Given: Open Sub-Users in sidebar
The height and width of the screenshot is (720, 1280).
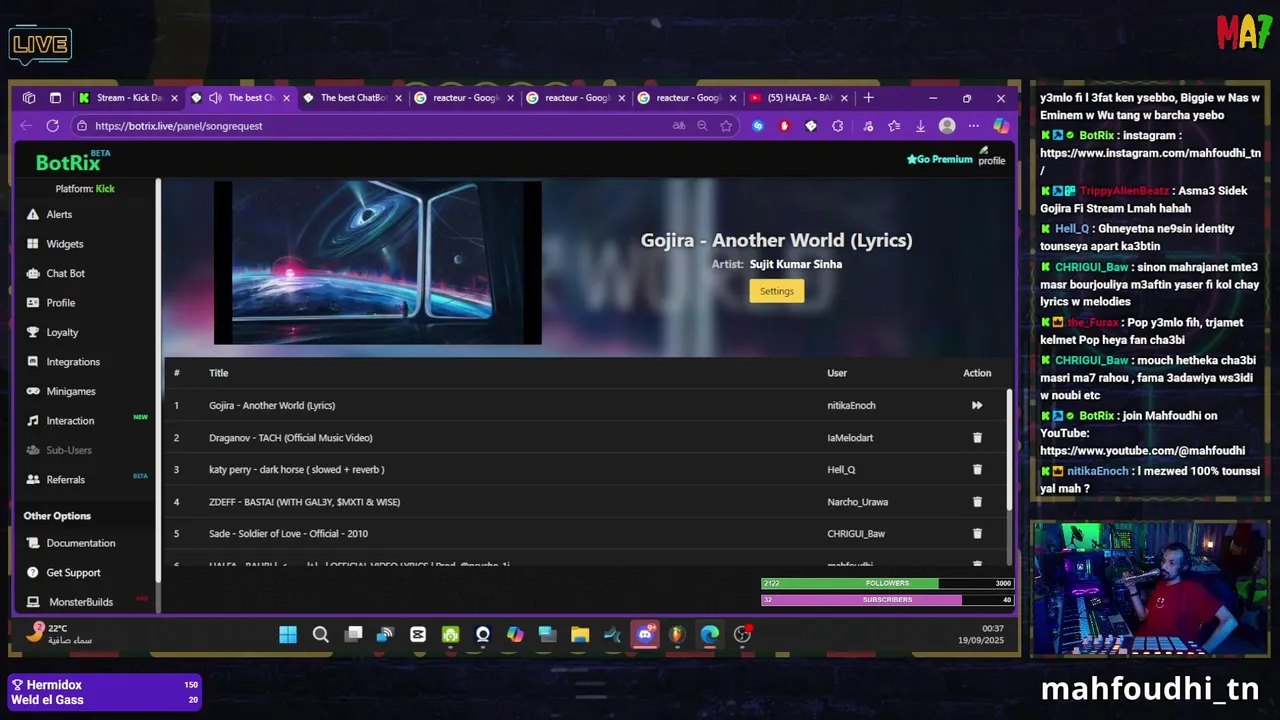Looking at the screenshot, I should (69, 450).
